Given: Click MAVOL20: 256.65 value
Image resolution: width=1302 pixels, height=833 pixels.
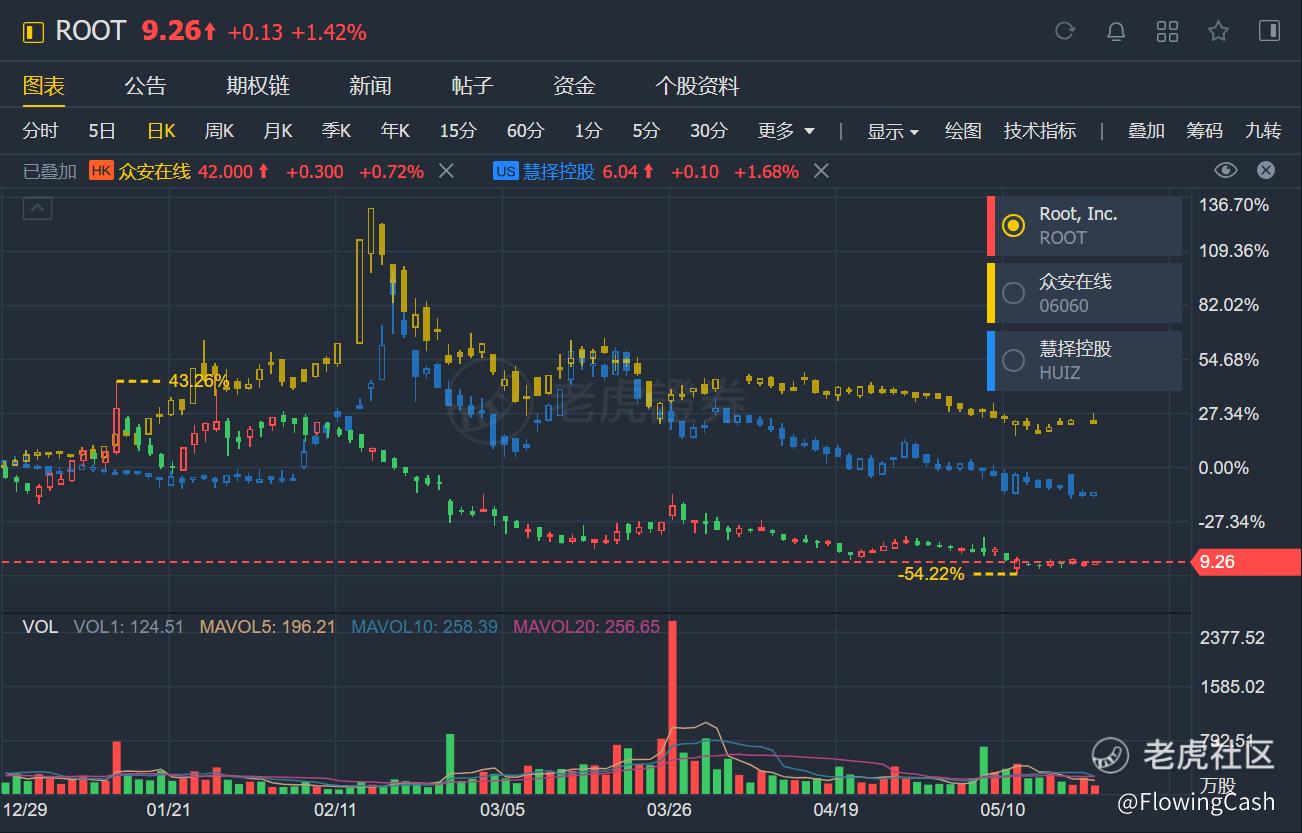Looking at the screenshot, I should [x=586, y=627].
